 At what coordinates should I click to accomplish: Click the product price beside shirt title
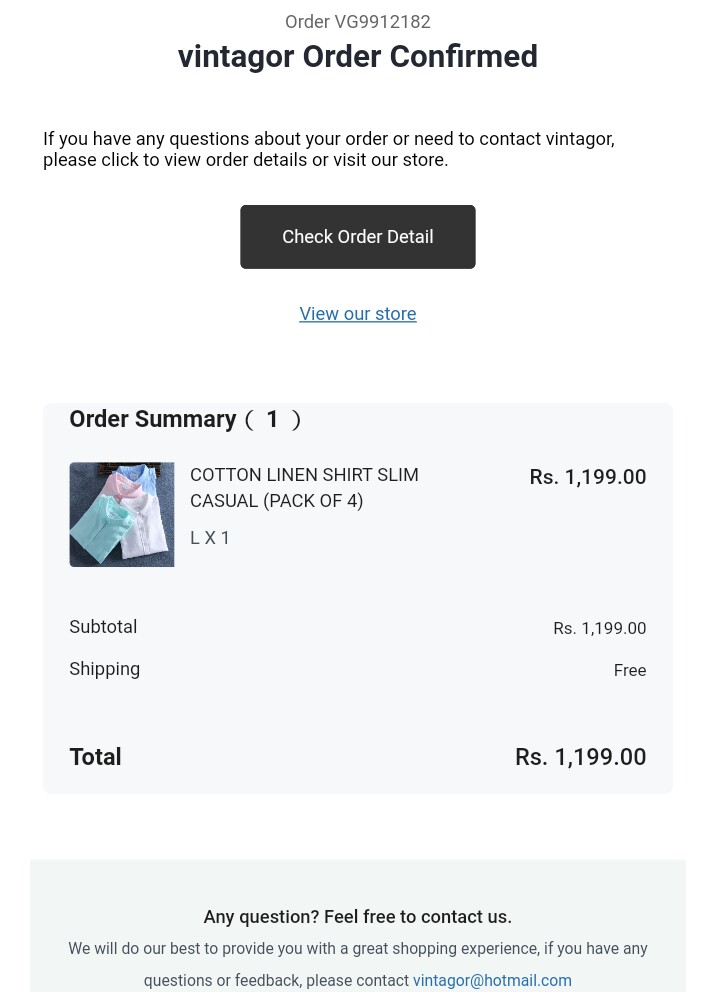point(587,477)
